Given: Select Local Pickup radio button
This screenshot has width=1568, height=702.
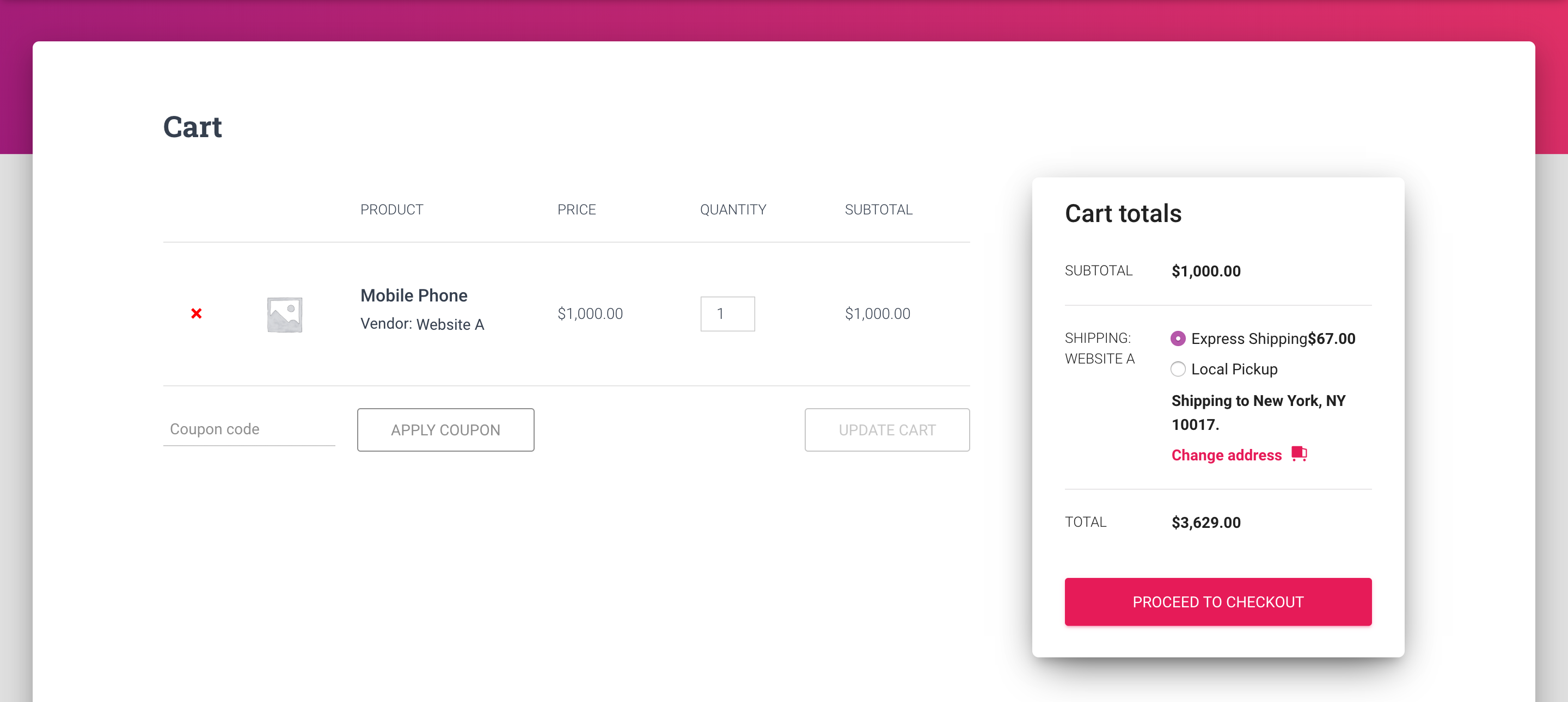Looking at the screenshot, I should [x=1178, y=369].
